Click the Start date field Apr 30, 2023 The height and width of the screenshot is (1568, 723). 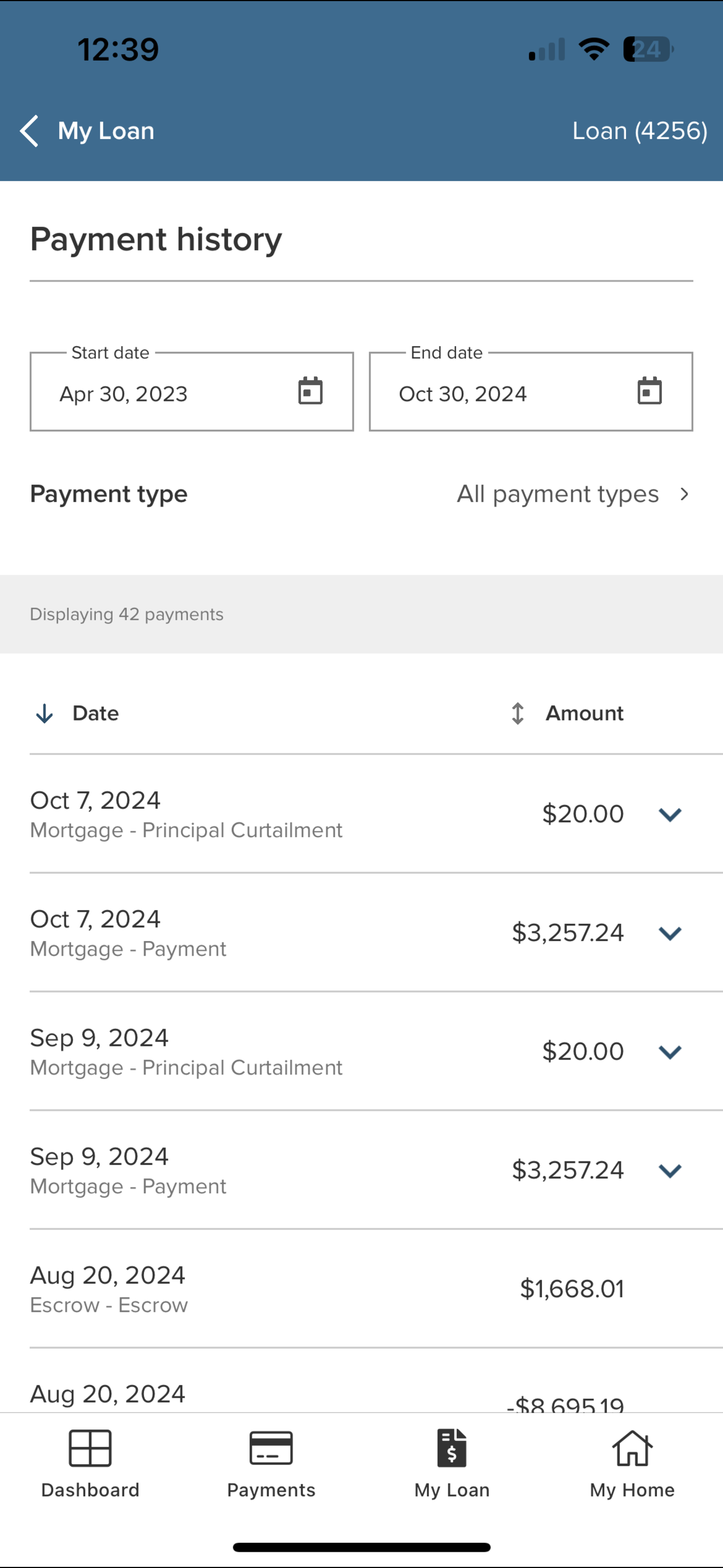(x=192, y=391)
